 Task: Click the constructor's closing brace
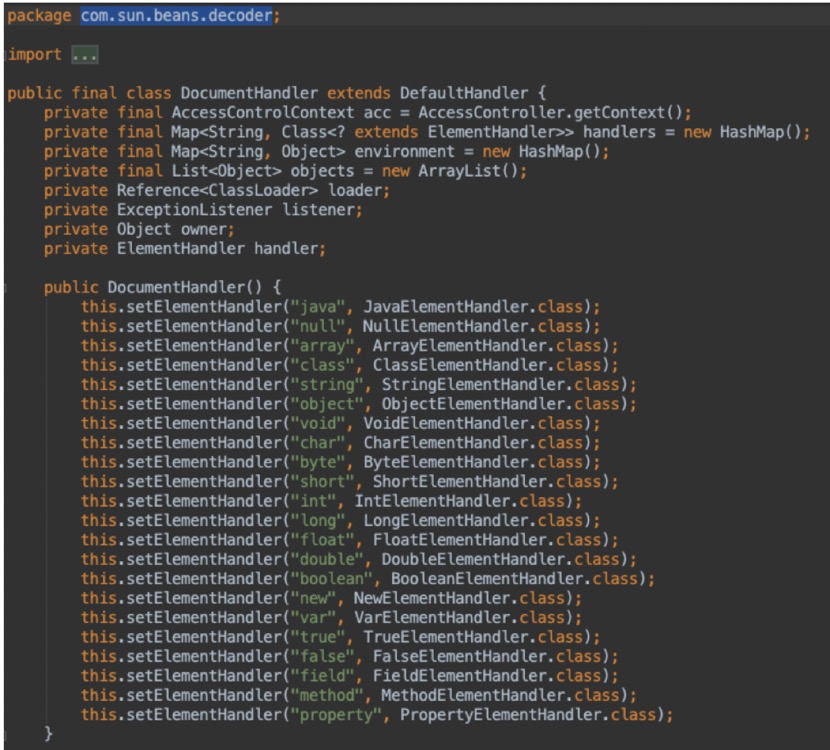coord(48,734)
